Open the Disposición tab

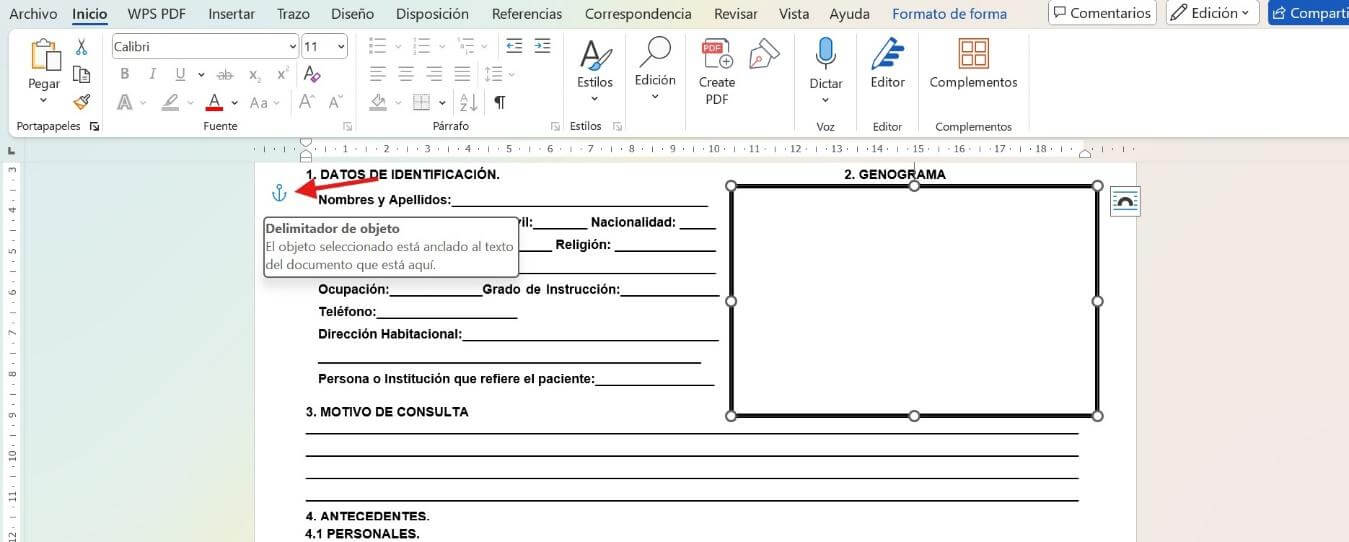tap(432, 14)
